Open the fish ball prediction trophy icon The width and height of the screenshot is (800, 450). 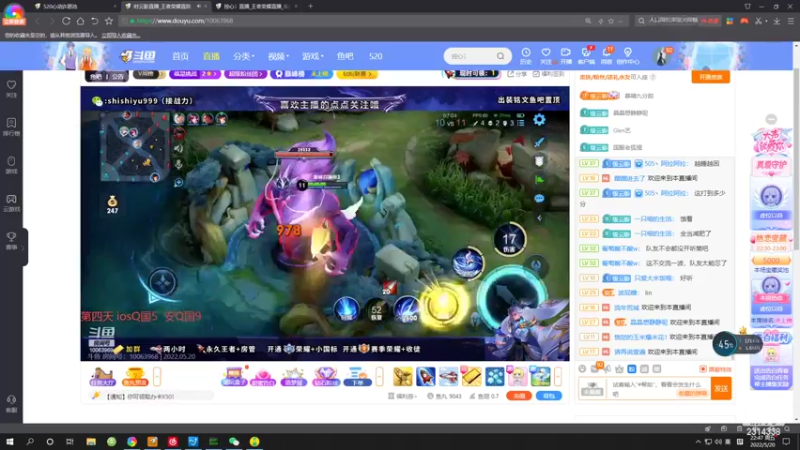click(135, 377)
